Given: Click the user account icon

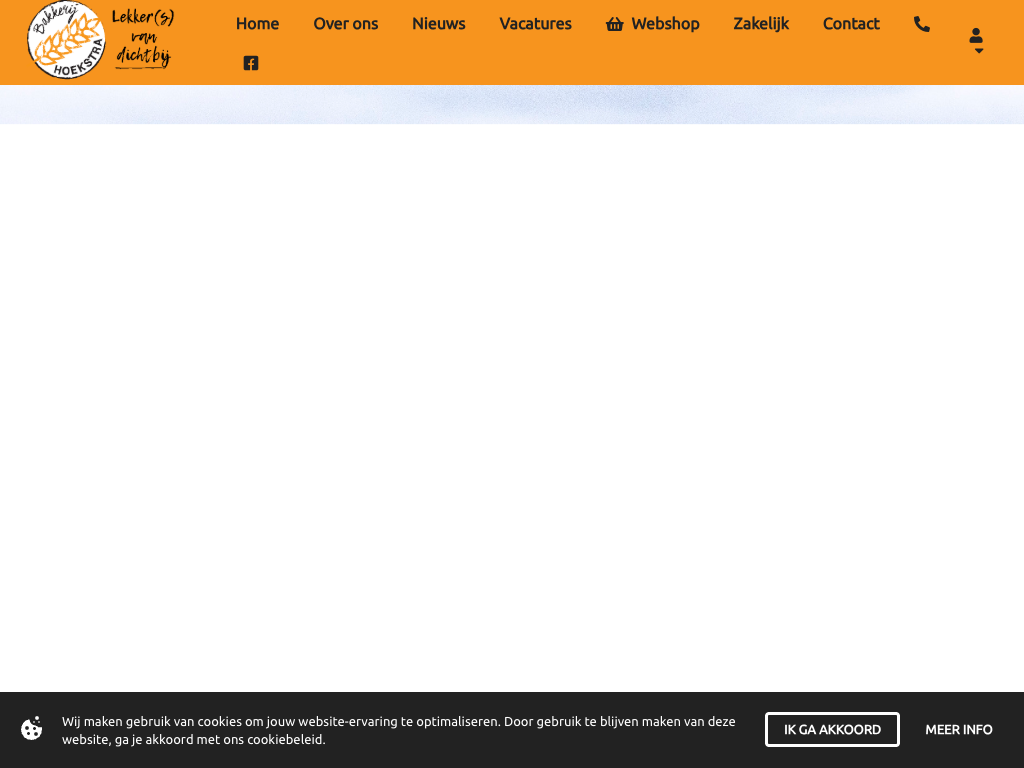Looking at the screenshot, I should pos(976,35).
